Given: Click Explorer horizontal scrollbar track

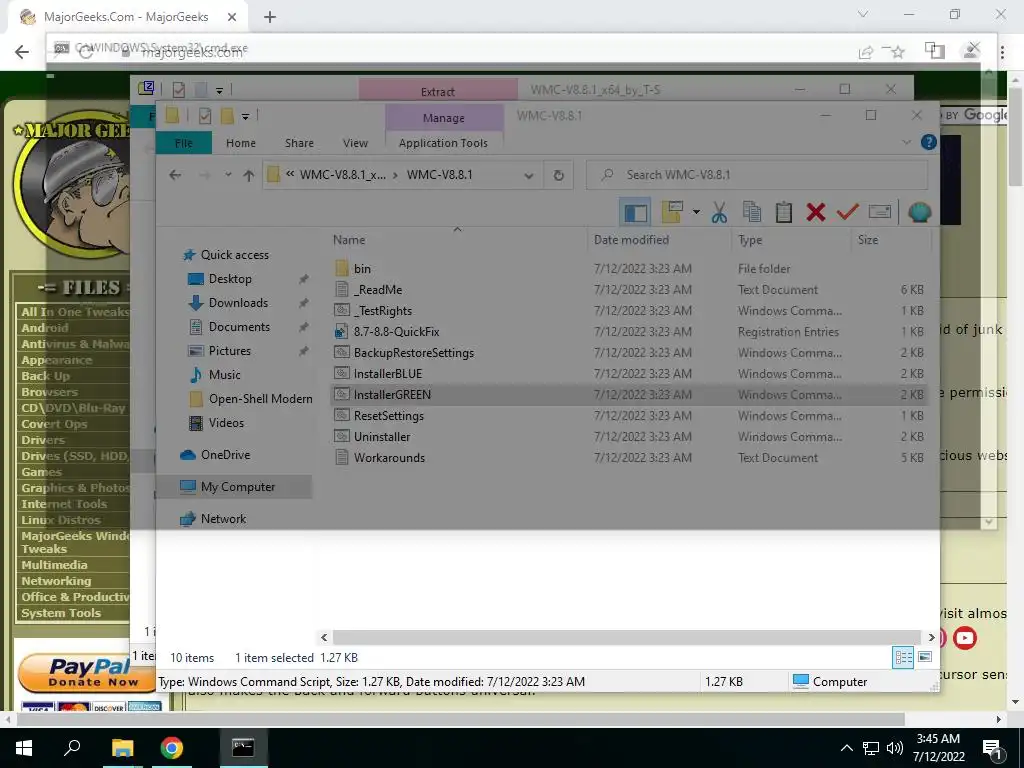Looking at the screenshot, I should tap(626, 637).
